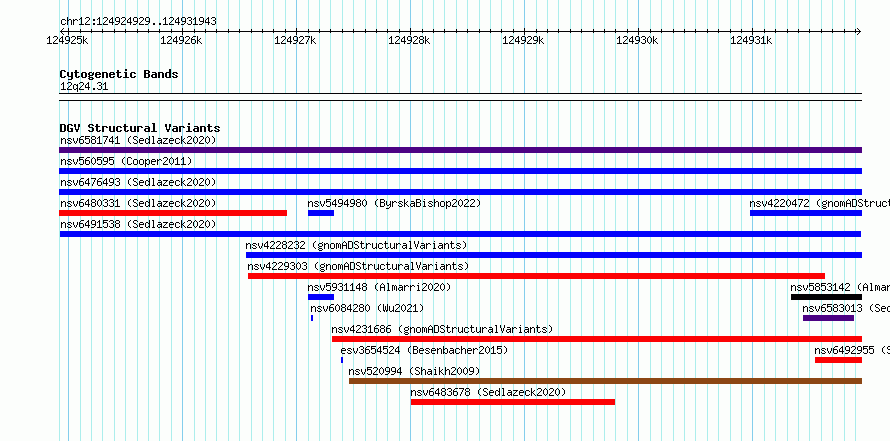Click the ruler's left arrow end
Viewport: 890px width, 441px height.
click(x=62, y=32)
